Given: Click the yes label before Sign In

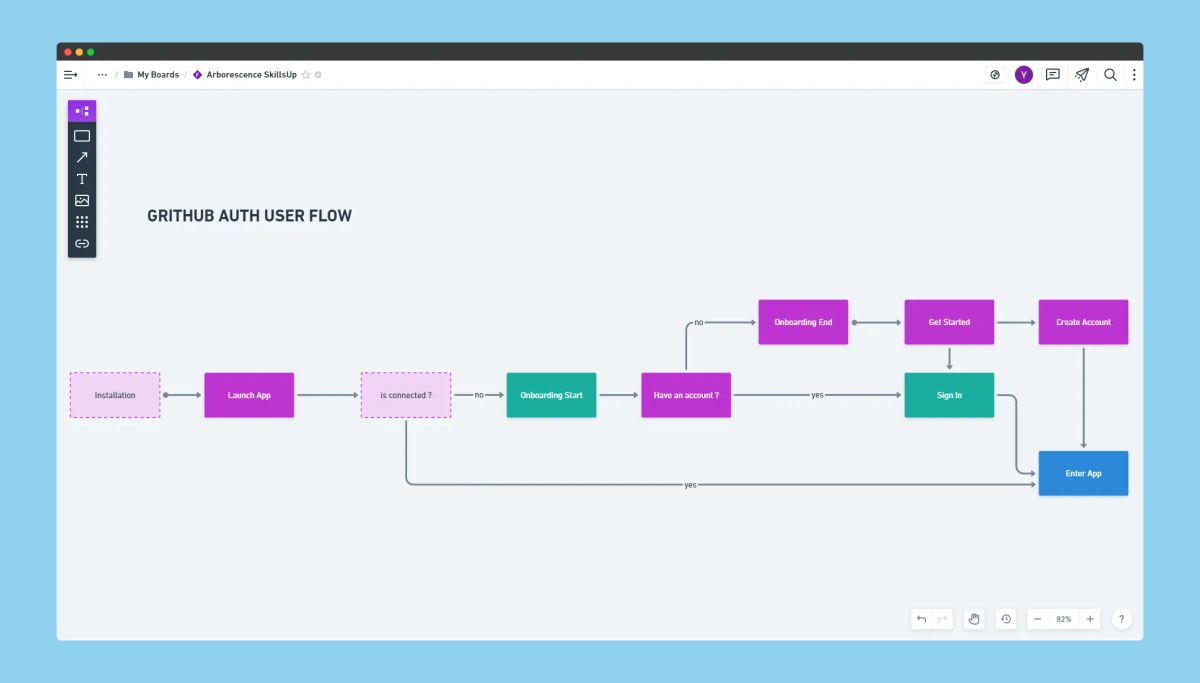Looking at the screenshot, I should pyautogui.click(x=817, y=395).
